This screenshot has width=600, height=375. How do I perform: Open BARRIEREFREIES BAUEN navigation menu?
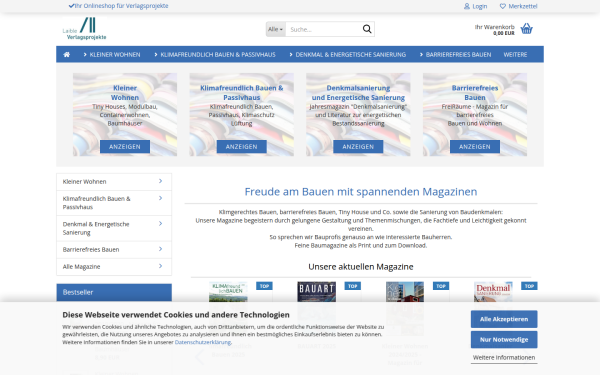coord(455,55)
